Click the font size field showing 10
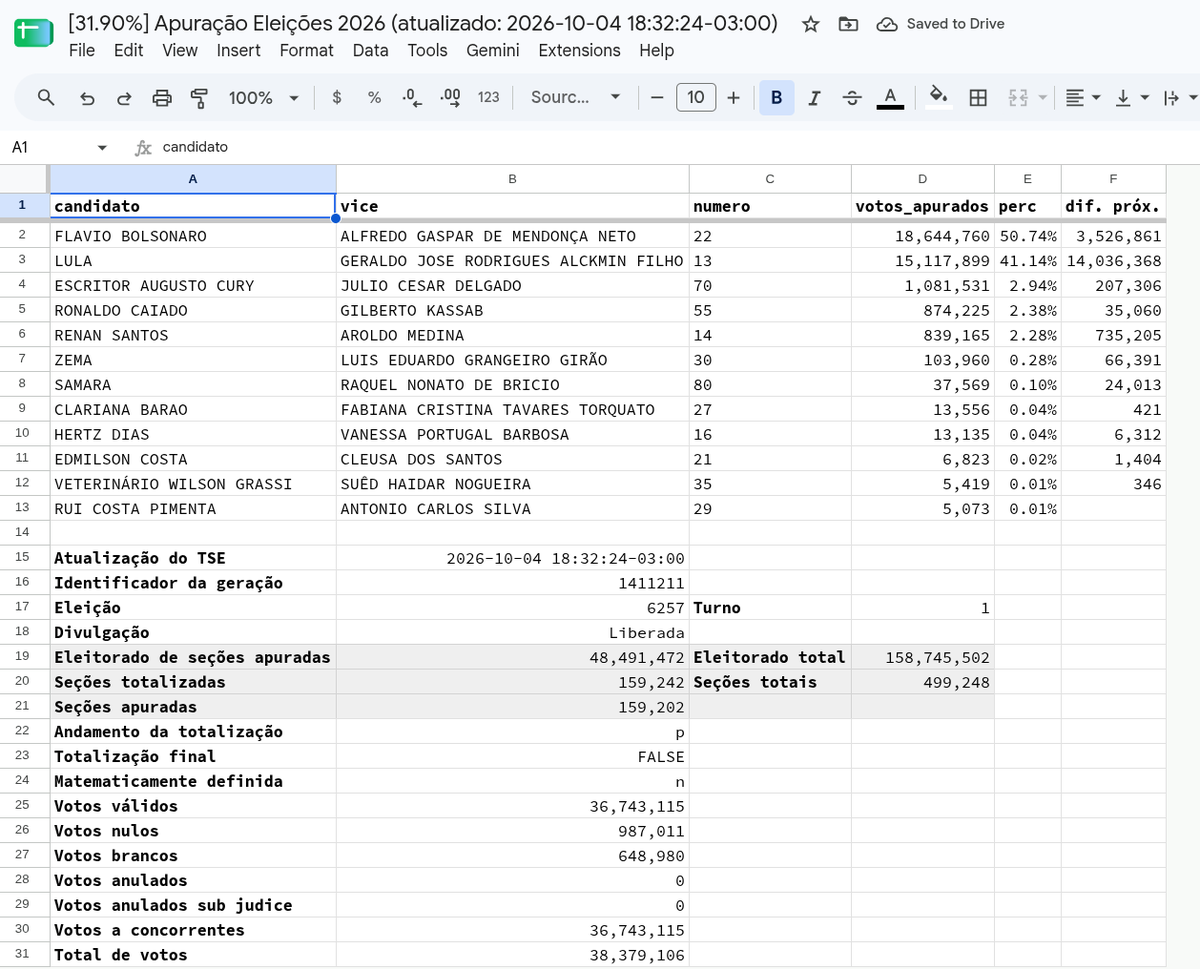 point(695,97)
